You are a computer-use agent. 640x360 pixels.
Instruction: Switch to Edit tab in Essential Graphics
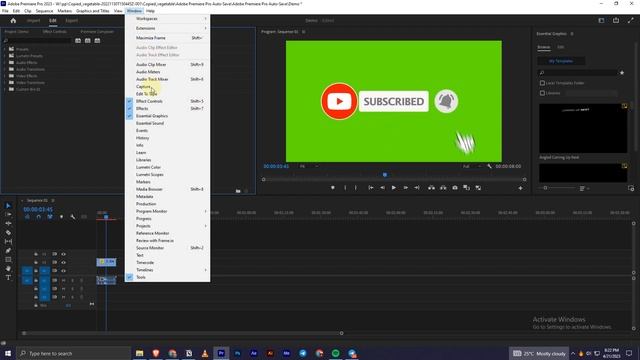[561, 47]
